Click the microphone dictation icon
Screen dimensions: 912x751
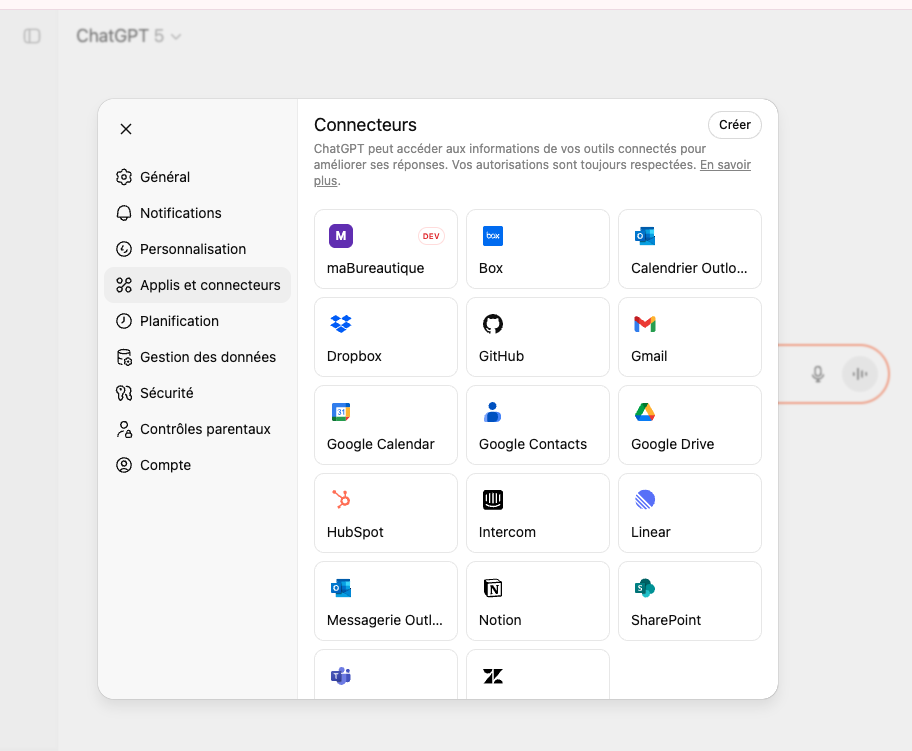pos(818,374)
